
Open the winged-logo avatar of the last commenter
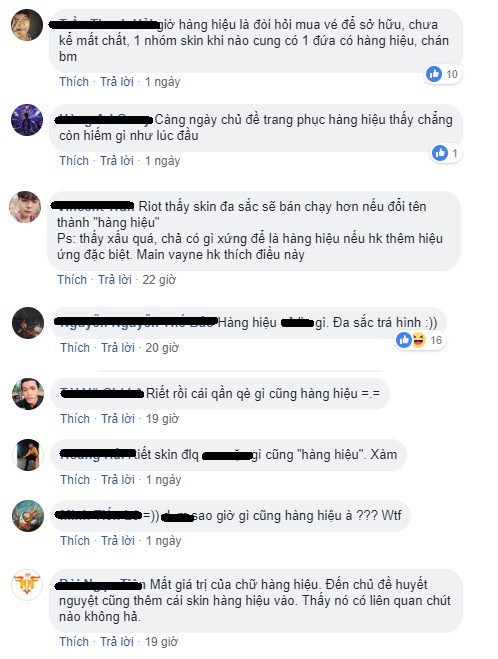click(27, 585)
